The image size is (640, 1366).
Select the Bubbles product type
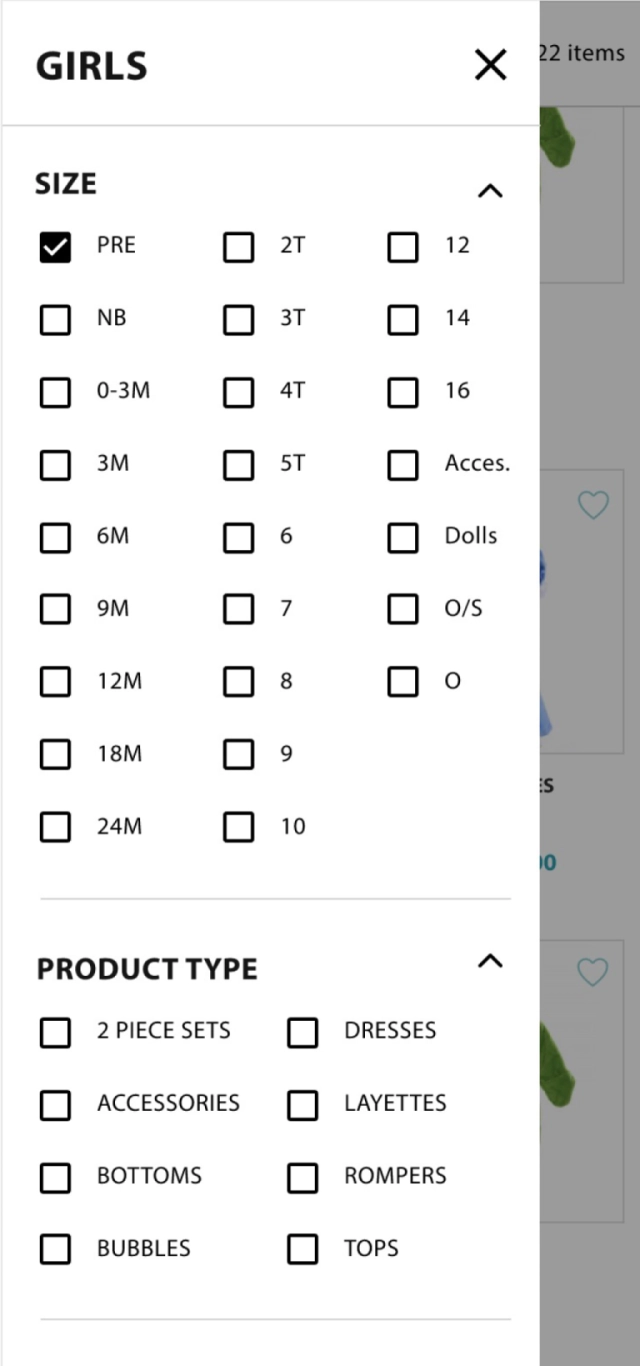55,1249
